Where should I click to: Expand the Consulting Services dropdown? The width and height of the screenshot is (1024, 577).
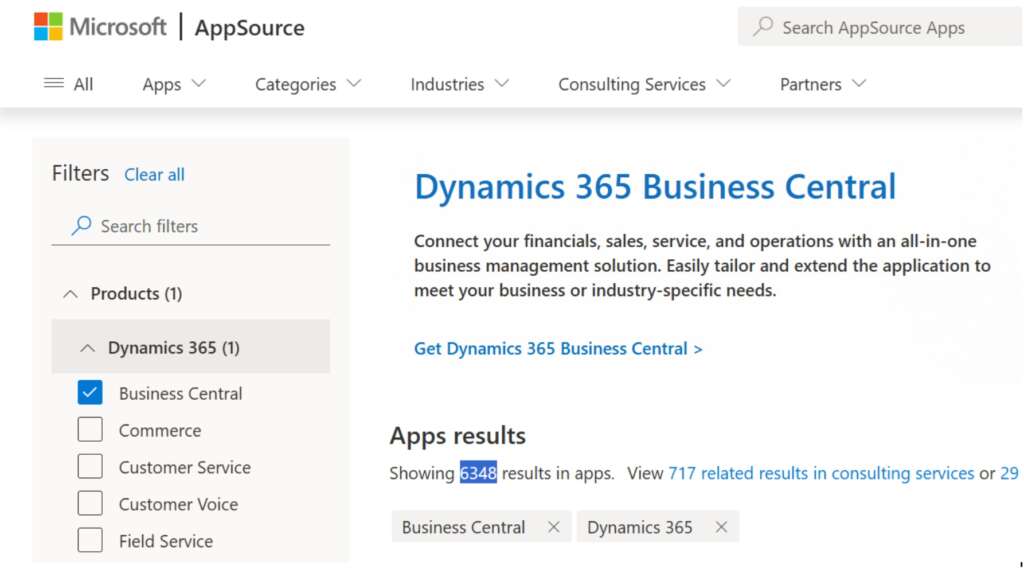(x=644, y=84)
